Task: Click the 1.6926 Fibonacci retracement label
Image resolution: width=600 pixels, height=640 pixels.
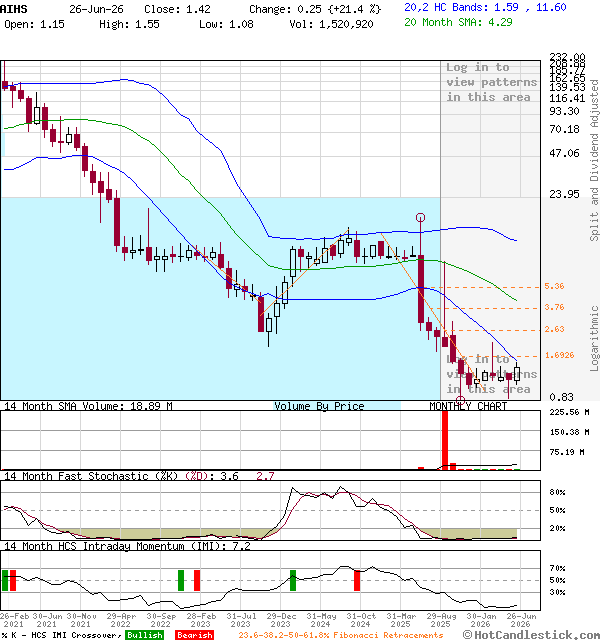Action: coord(559,355)
